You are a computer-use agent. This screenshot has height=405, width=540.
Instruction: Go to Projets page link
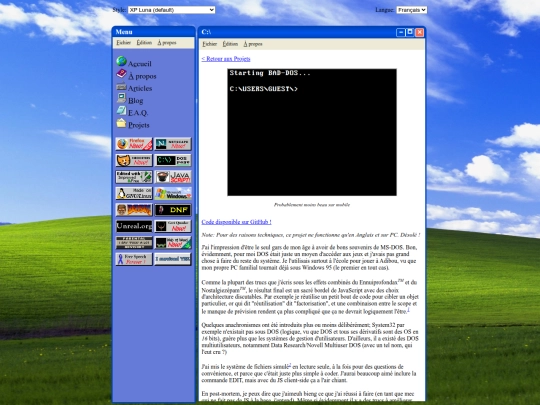138,125
